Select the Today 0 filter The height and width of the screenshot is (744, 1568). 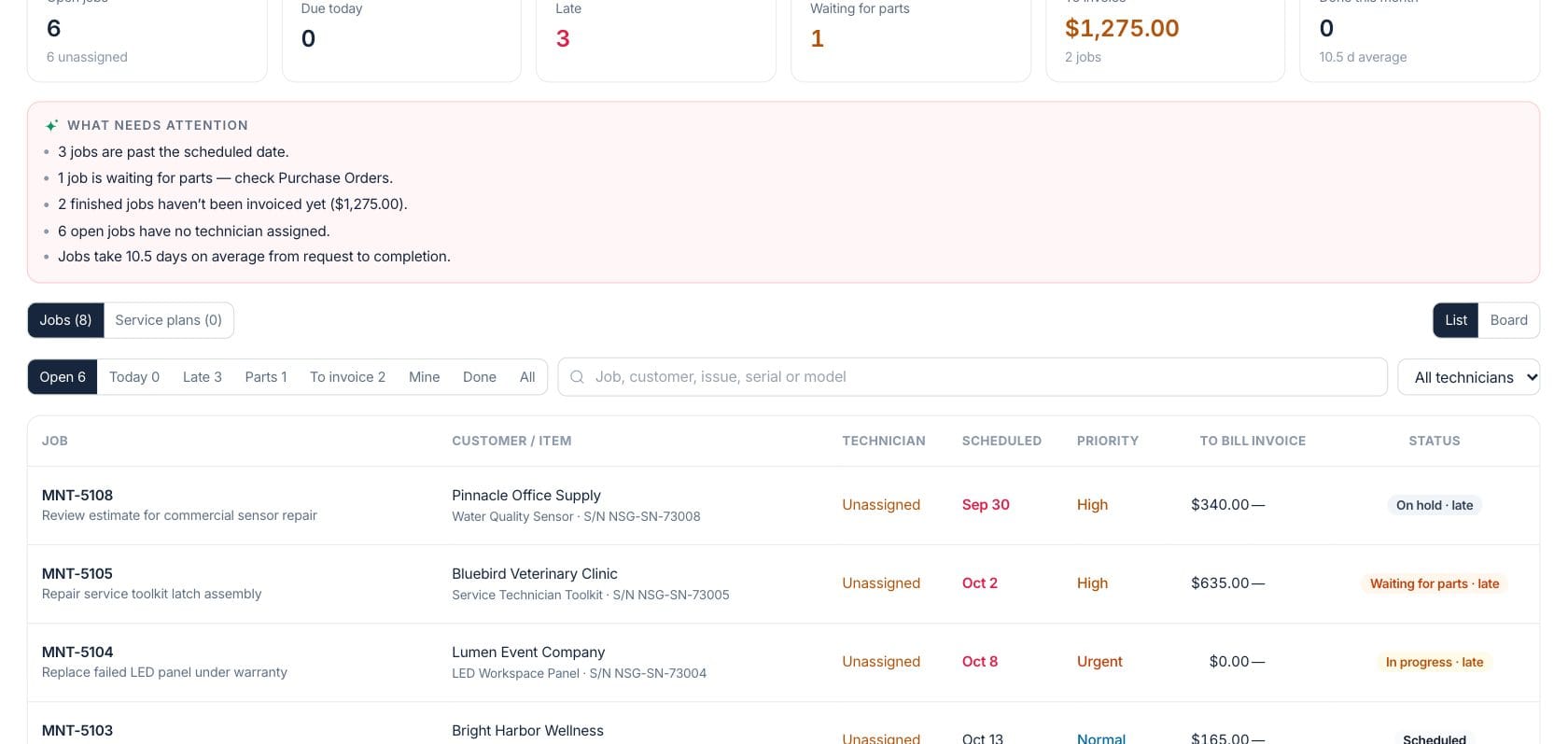(x=134, y=377)
